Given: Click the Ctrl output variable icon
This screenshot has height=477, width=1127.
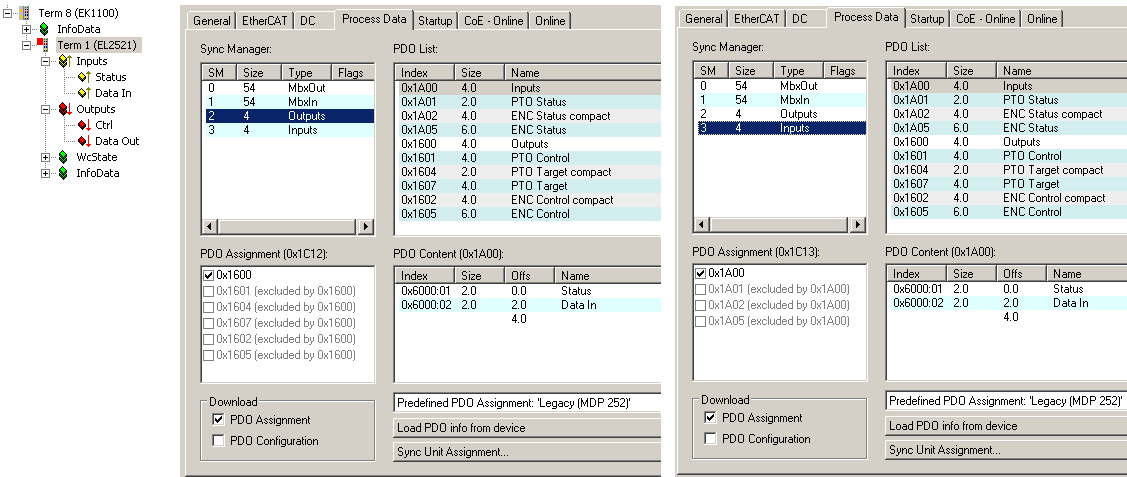Looking at the screenshot, I should pyautogui.click(x=84, y=125).
